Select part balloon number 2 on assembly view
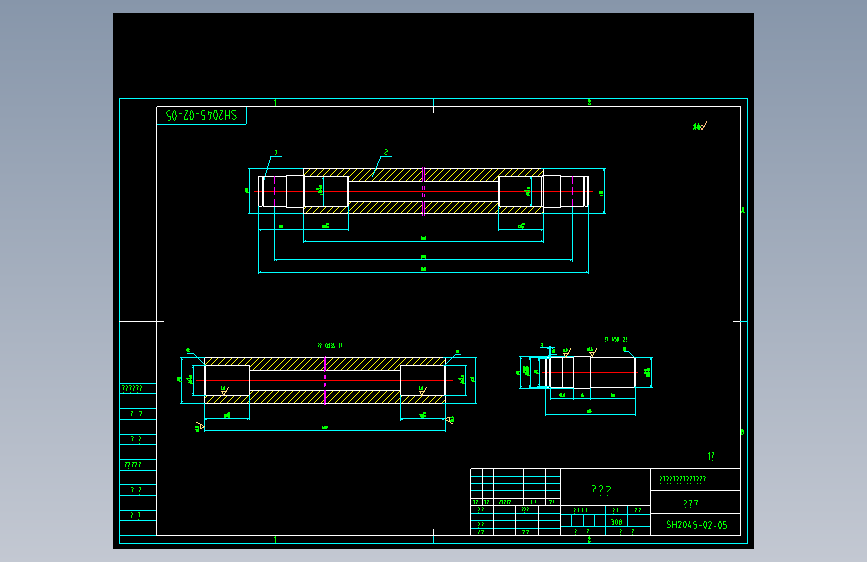 (x=386, y=152)
